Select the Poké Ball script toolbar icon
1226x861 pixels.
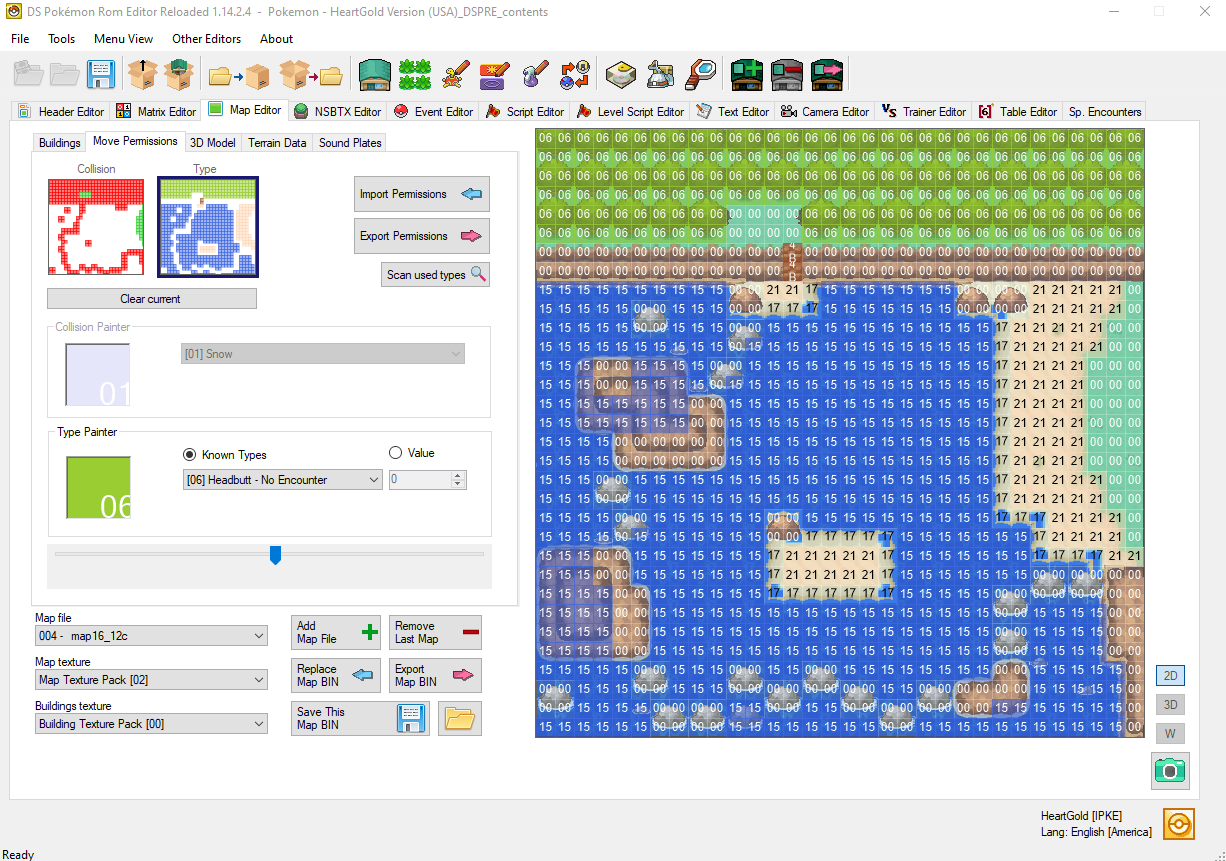pos(573,74)
